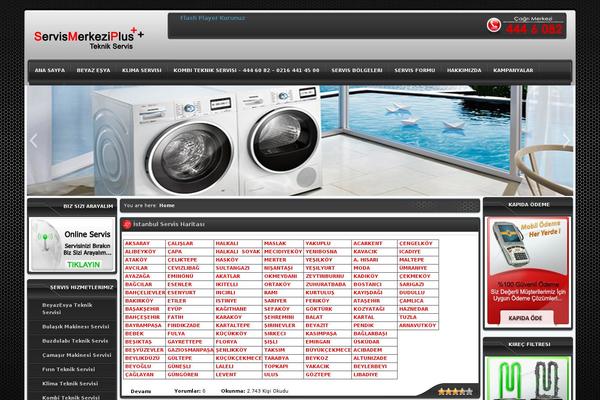Click the Home breadcrumb link
This screenshot has height=400, width=600.
[x=166, y=206]
